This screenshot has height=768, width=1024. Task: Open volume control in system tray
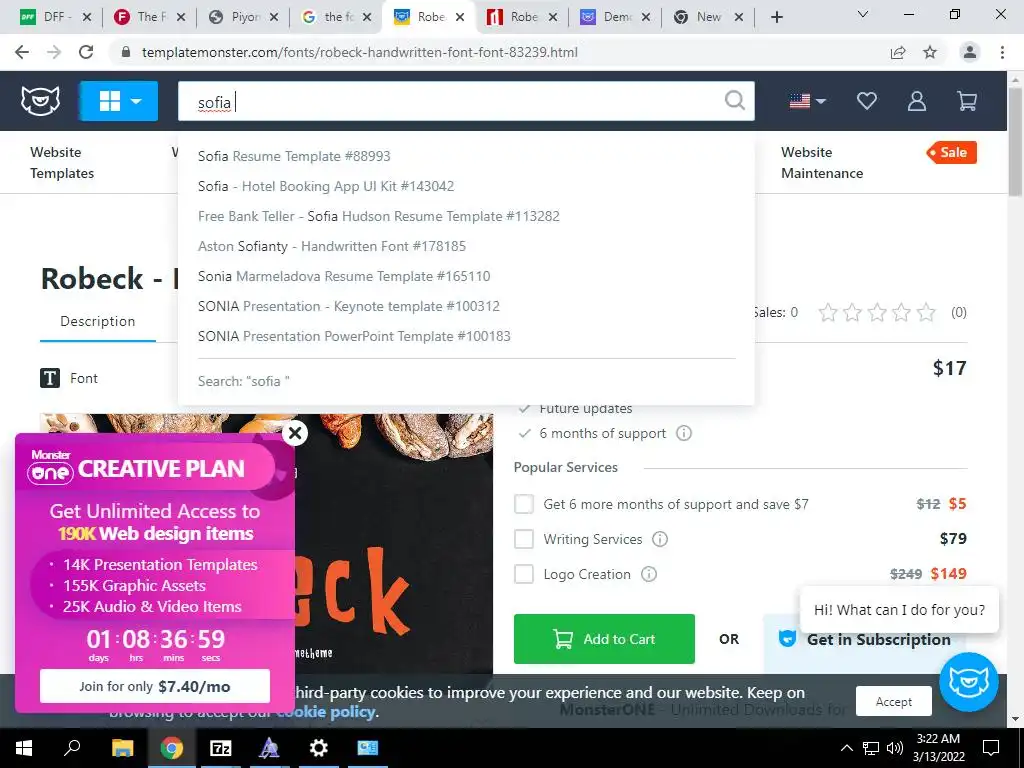pos(895,748)
